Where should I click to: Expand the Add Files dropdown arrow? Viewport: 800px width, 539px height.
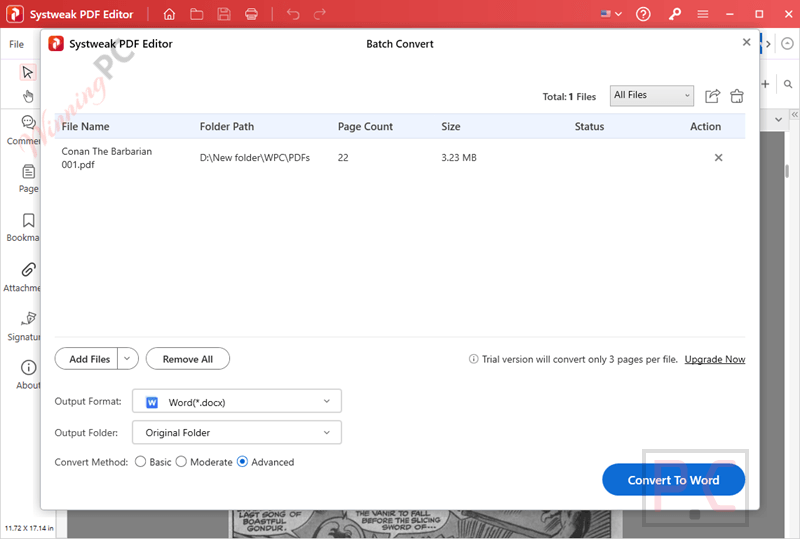coord(128,359)
